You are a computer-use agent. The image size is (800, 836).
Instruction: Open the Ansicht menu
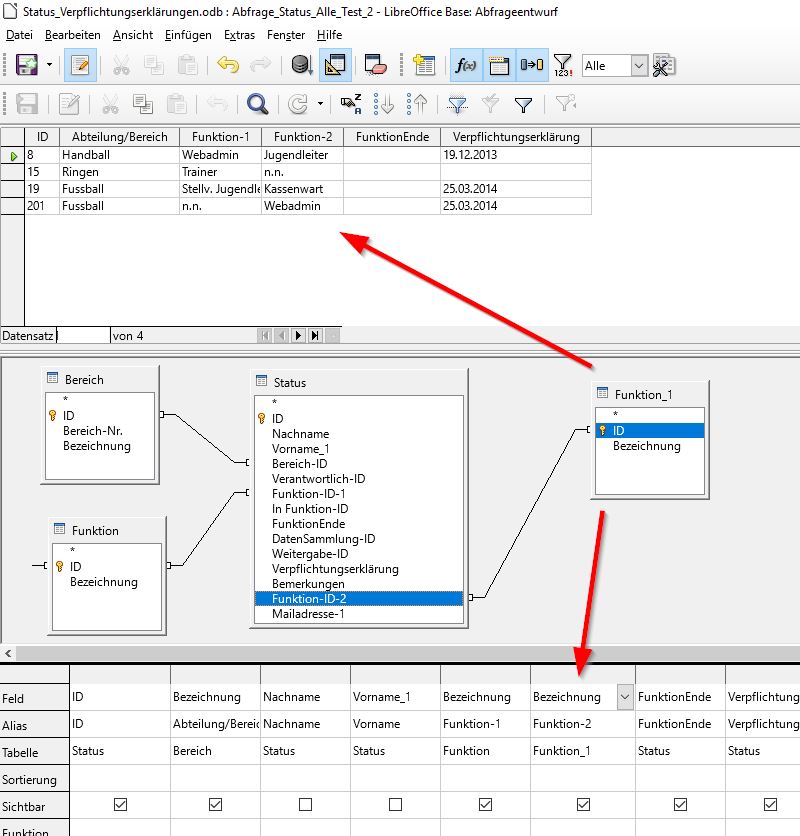tap(133, 35)
